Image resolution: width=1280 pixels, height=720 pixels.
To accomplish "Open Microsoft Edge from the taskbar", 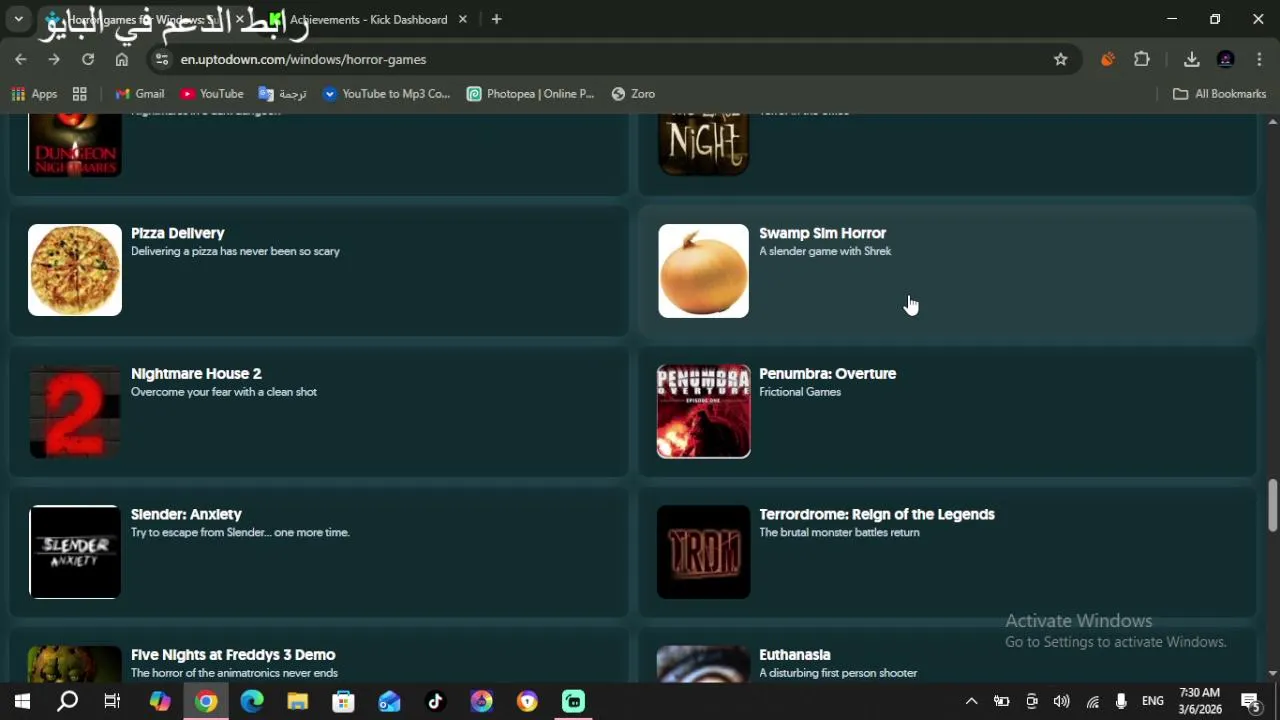I will click(x=252, y=701).
